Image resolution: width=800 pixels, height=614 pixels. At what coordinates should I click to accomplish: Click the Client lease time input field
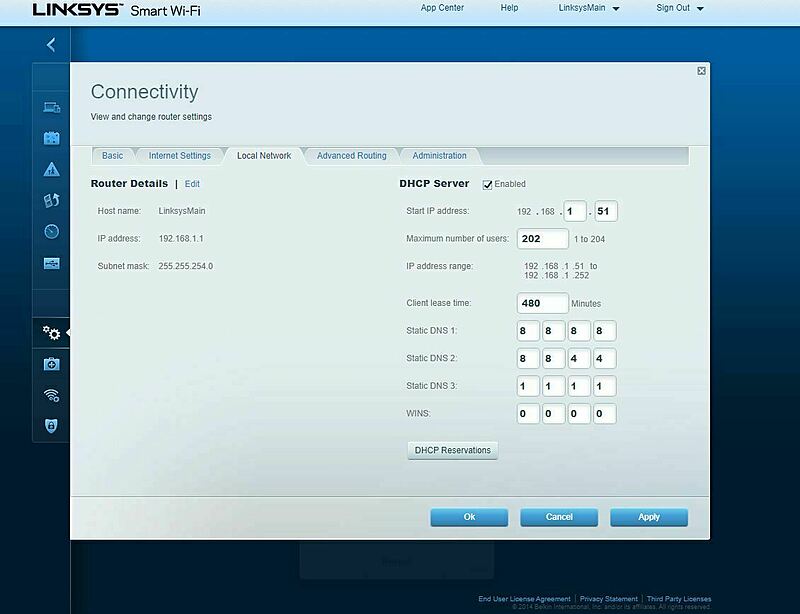541,303
